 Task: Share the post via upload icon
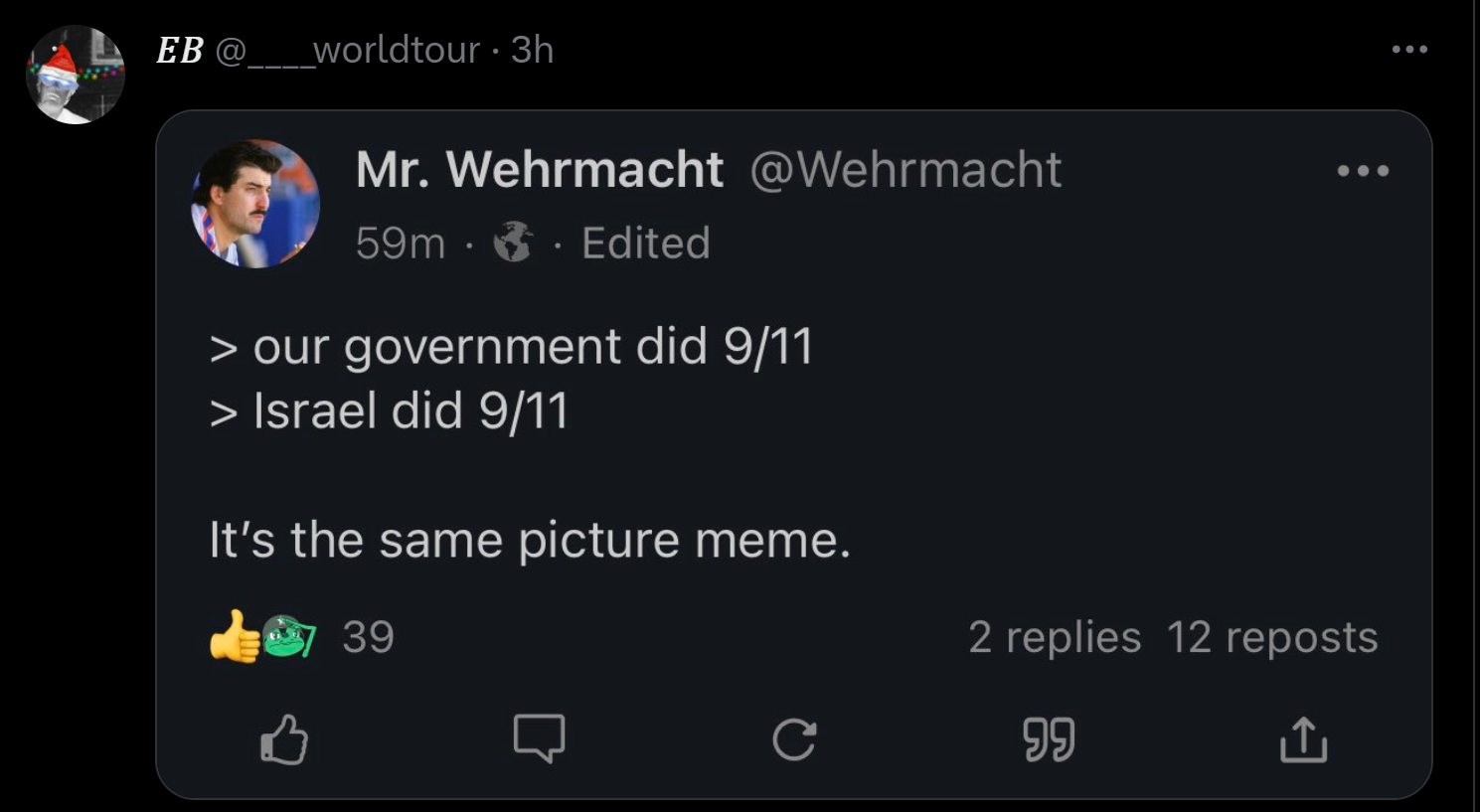pyautogui.click(x=1303, y=739)
